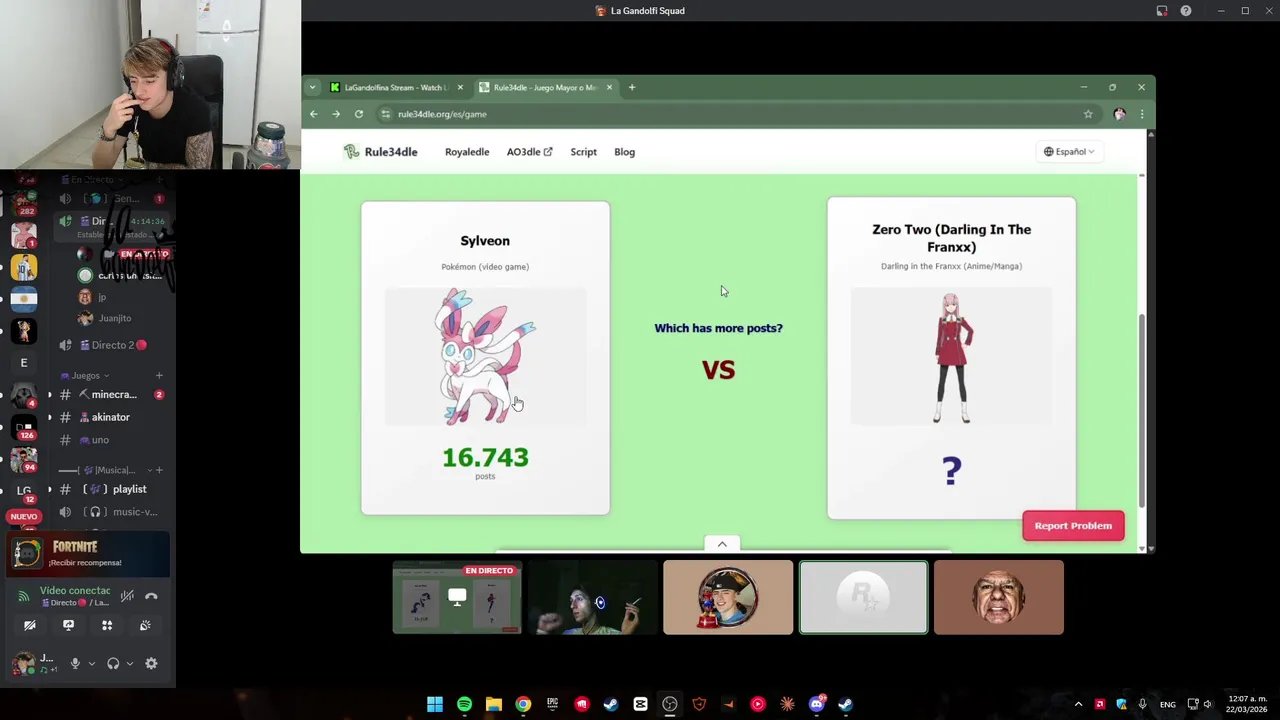Close the Rule34dle browser tab
Screen dimensions: 1280x720
609,87
